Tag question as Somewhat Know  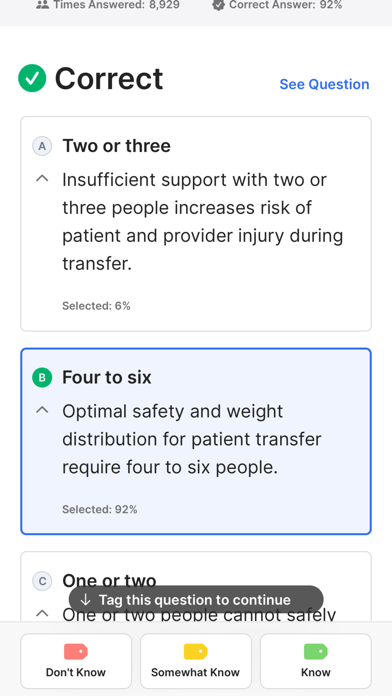tap(196, 661)
